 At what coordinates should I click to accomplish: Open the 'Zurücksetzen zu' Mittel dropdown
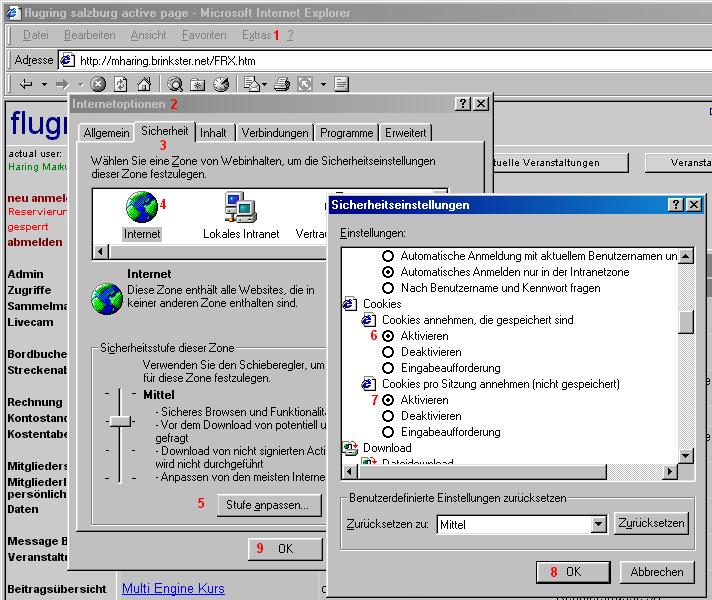tap(599, 524)
